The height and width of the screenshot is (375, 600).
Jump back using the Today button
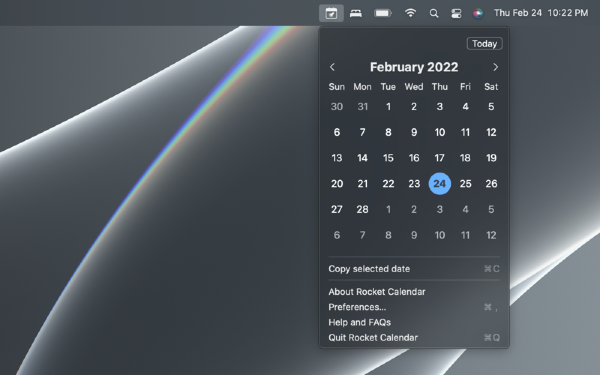[484, 44]
